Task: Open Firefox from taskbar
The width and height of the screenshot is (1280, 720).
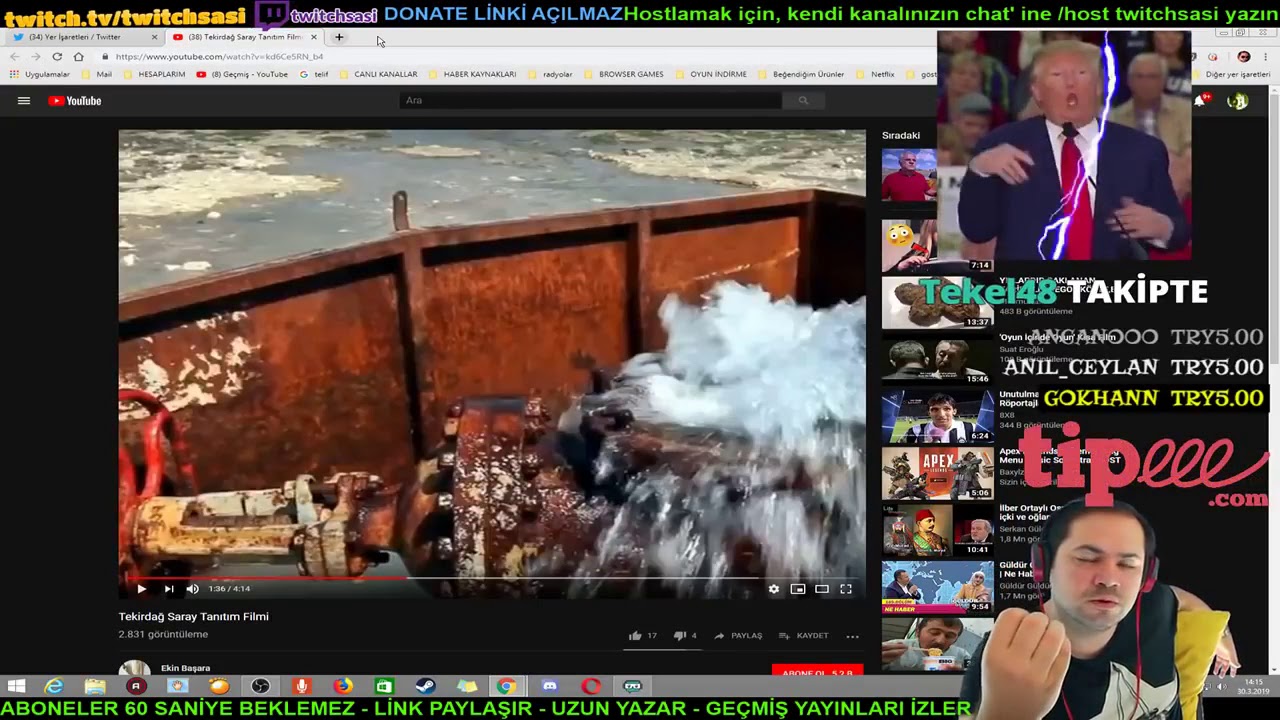Action: coord(343,686)
